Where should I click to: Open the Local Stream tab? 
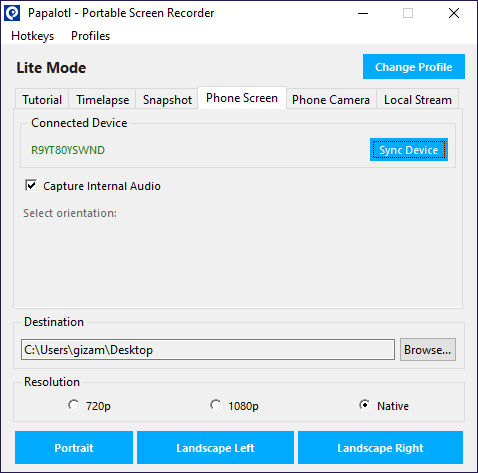tap(418, 99)
